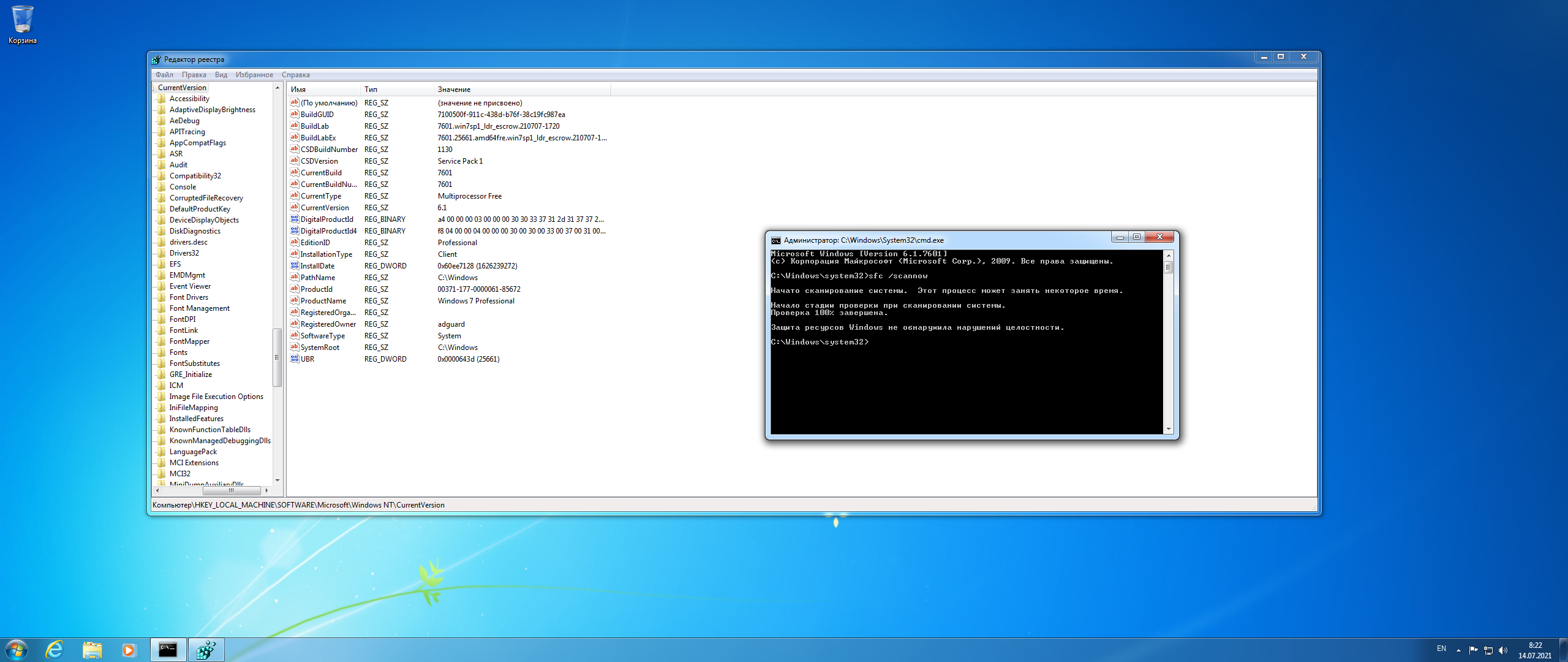Open the Вид menu
The height and width of the screenshot is (662, 1568).
pos(221,75)
